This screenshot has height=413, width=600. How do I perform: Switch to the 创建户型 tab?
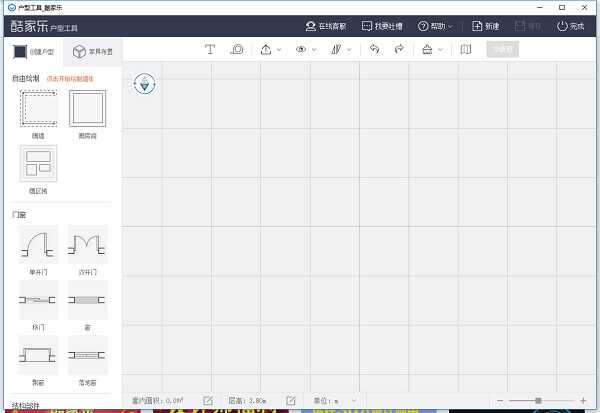[31, 51]
